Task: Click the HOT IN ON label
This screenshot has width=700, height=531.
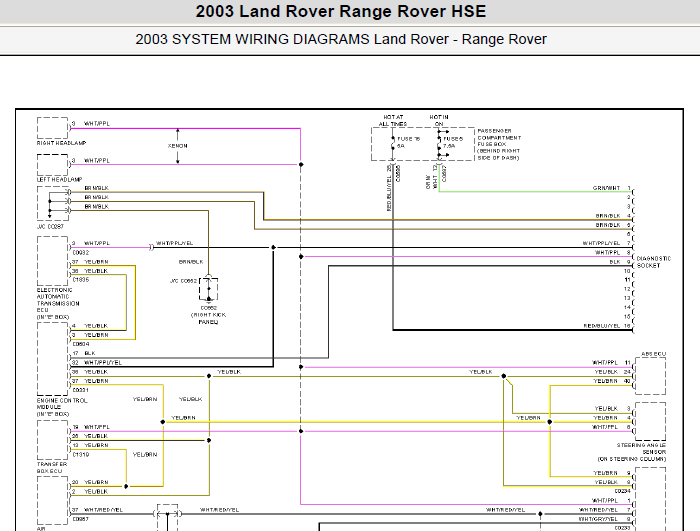Action: pyautogui.click(x=439, y=121)
